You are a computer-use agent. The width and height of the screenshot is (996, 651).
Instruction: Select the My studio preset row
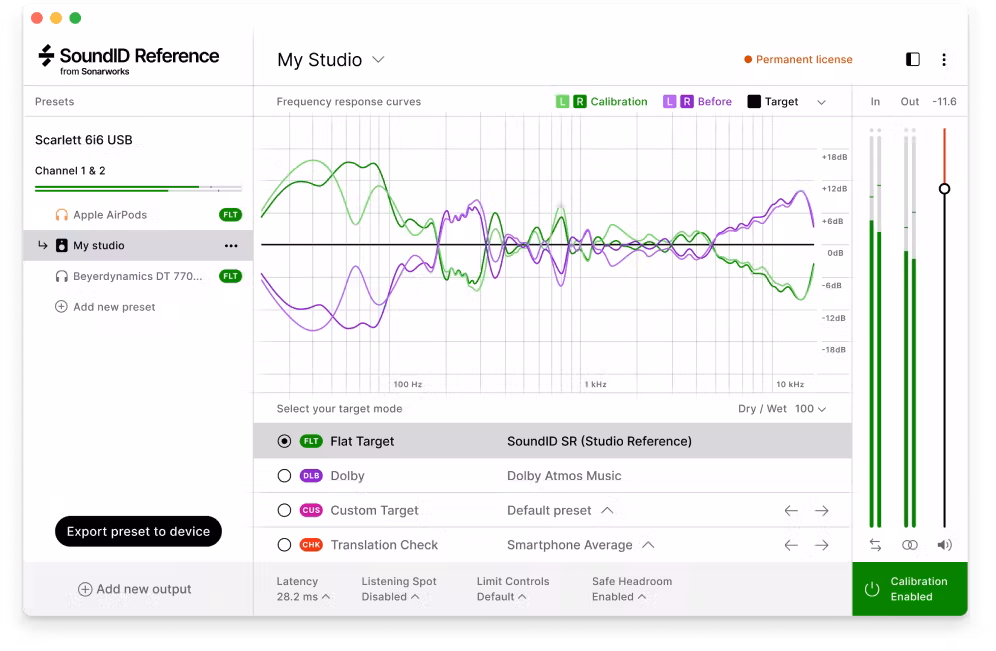pos(138,246)
